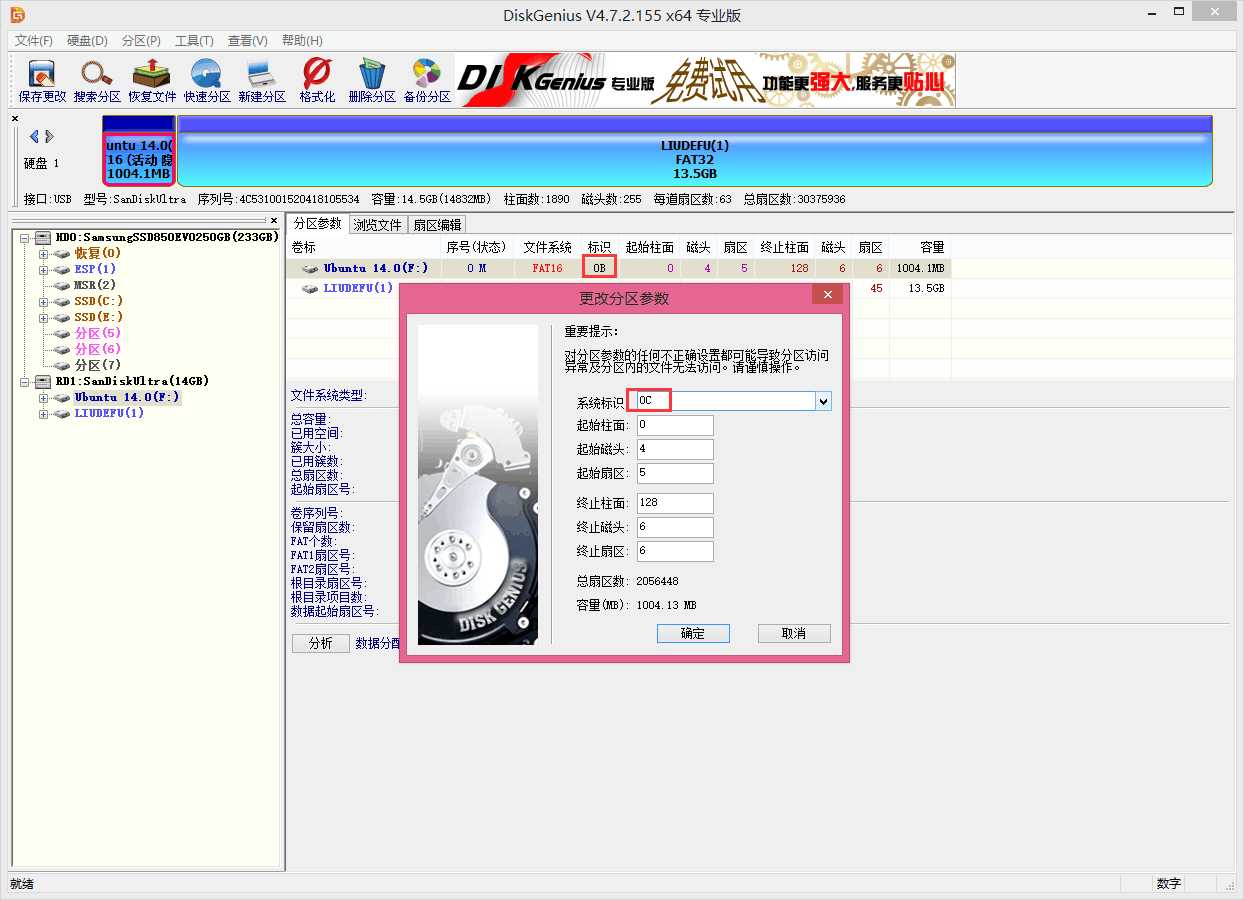
Task: Open the 硬盘(D) menu
Action: pyautogui.click(x=87, y=41)
